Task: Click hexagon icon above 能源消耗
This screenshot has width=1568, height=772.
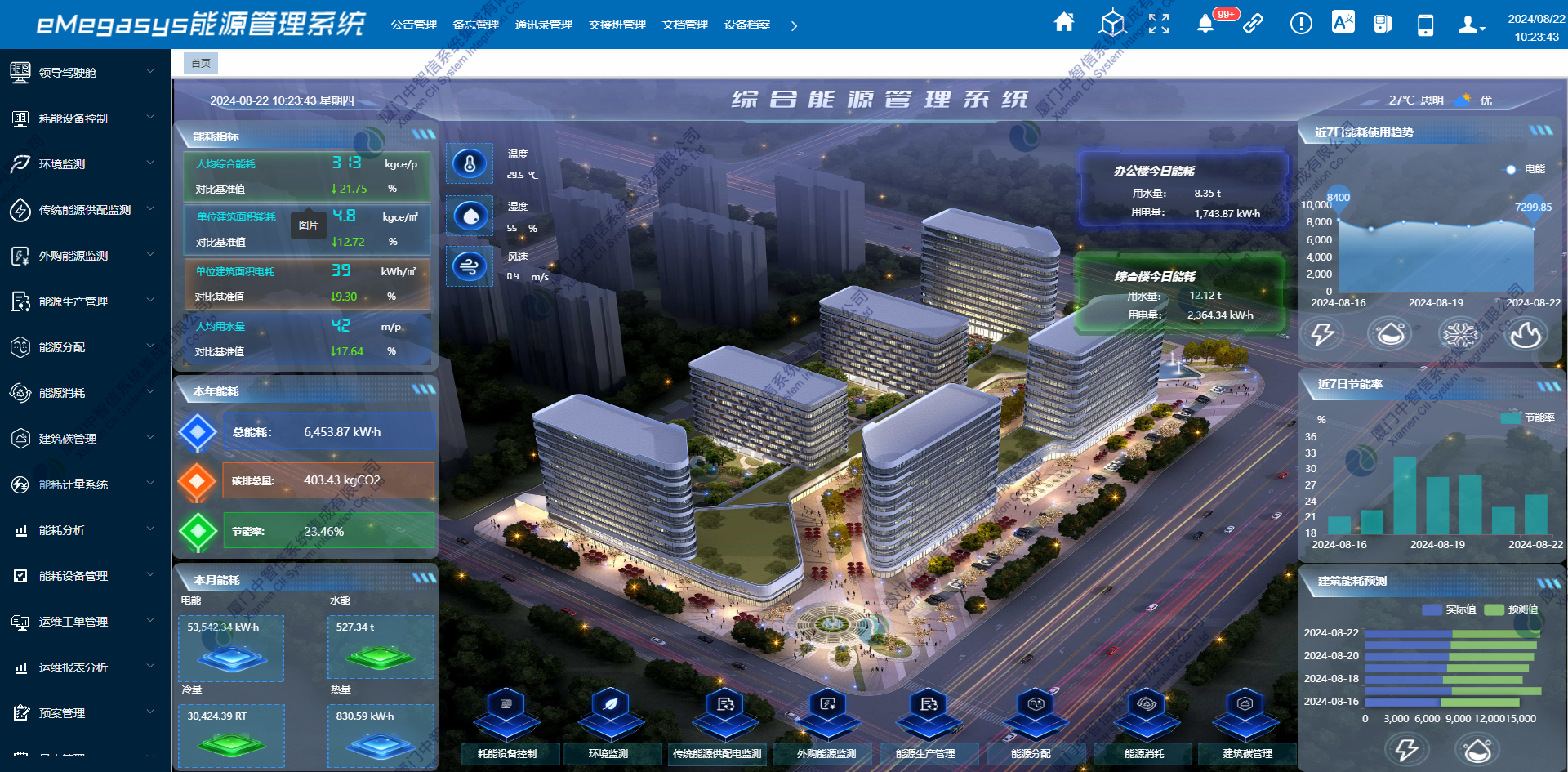Action: [1147, 714]
